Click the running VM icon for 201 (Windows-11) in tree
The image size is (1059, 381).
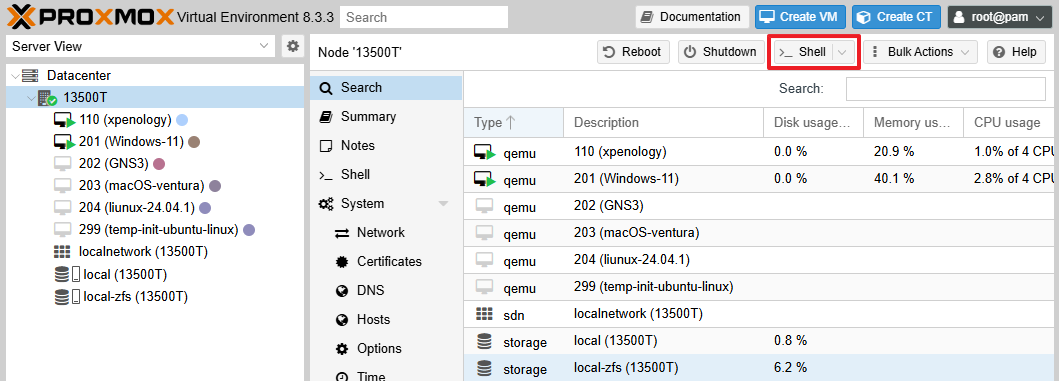point(64,143)
